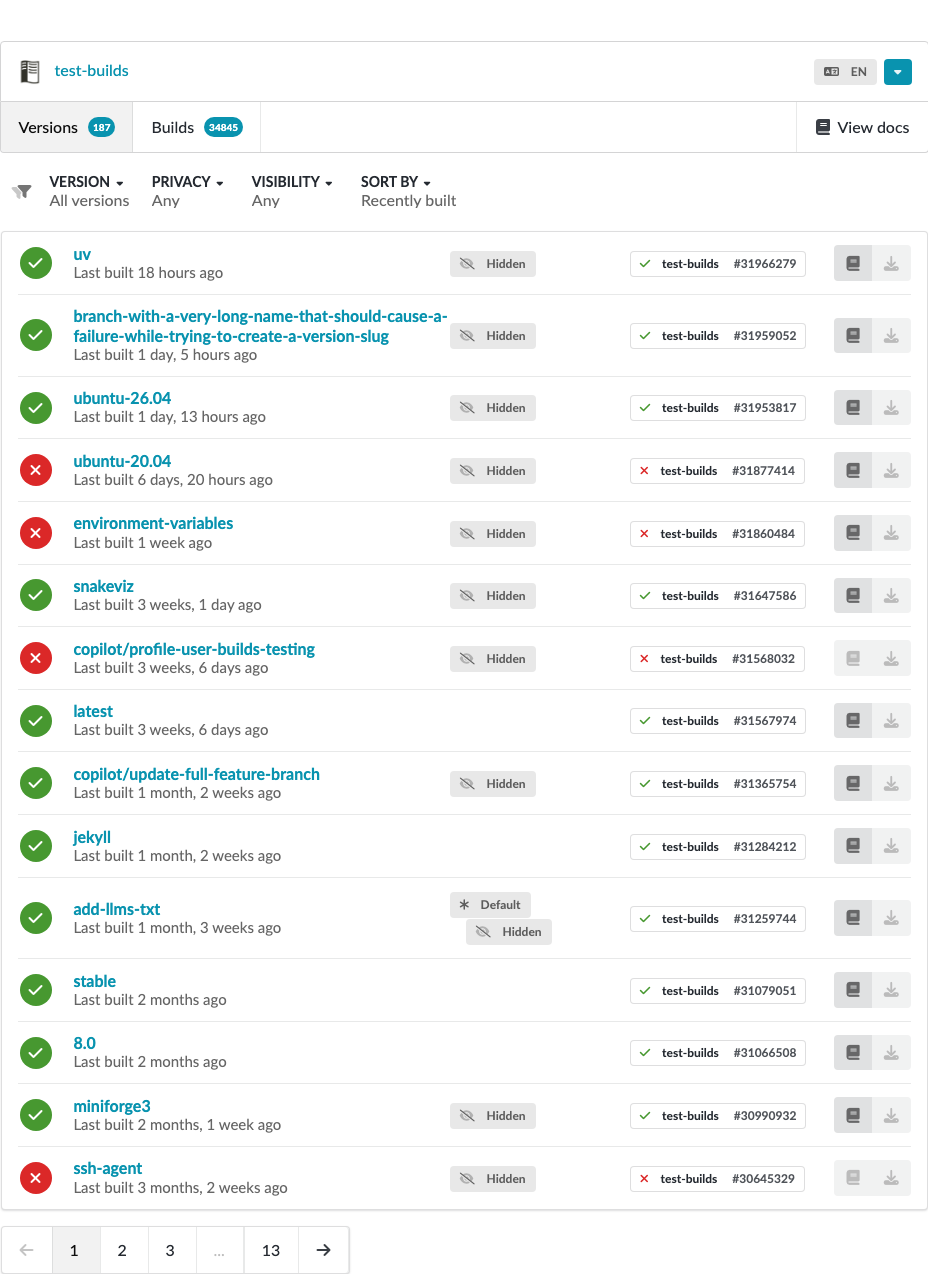Click the download icon for ubuntu-26.04
The height and width of the screenshot is (1274, 928).
click(x=891, y=408)
